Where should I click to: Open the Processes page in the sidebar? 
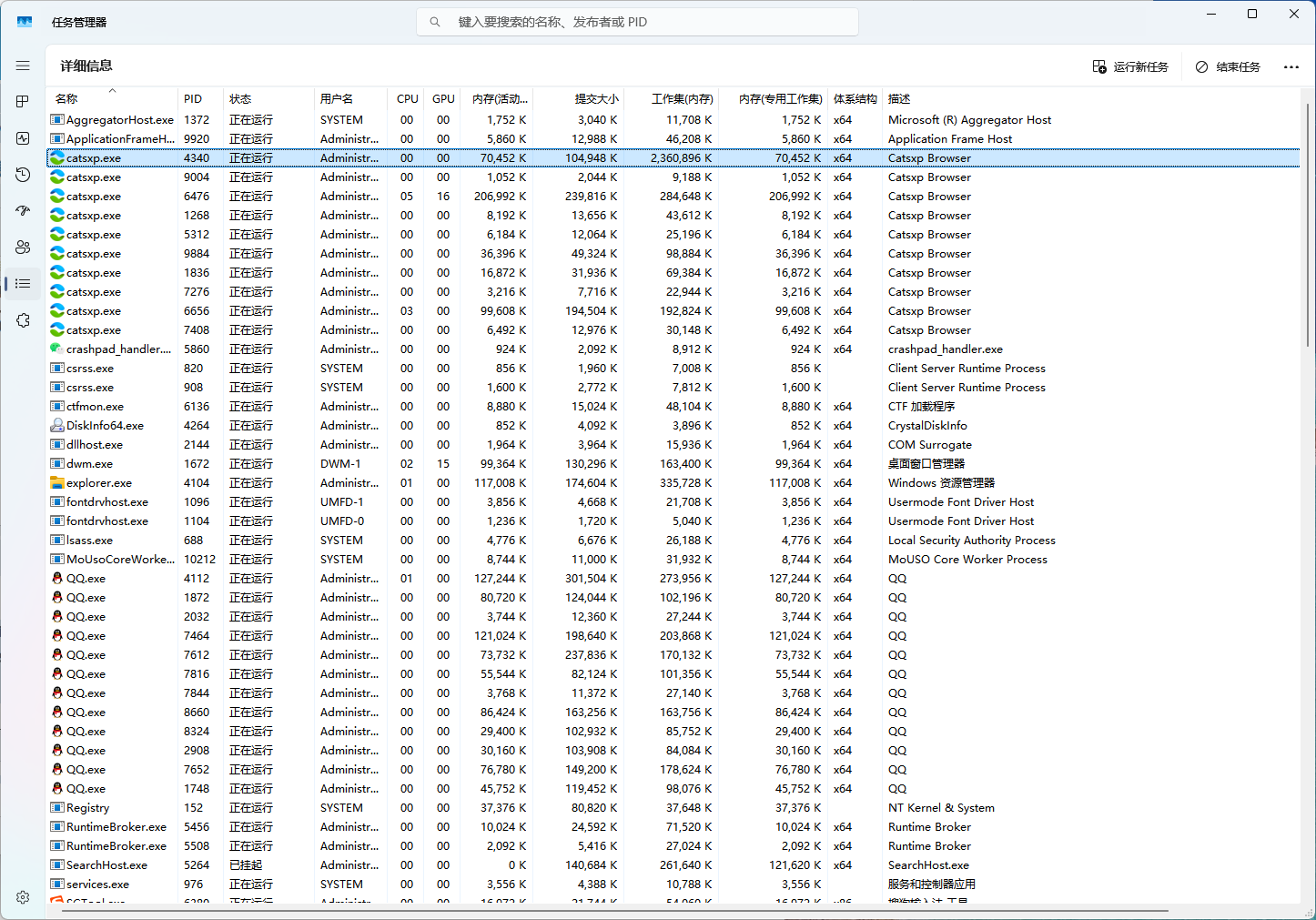[x=23, y=102]
